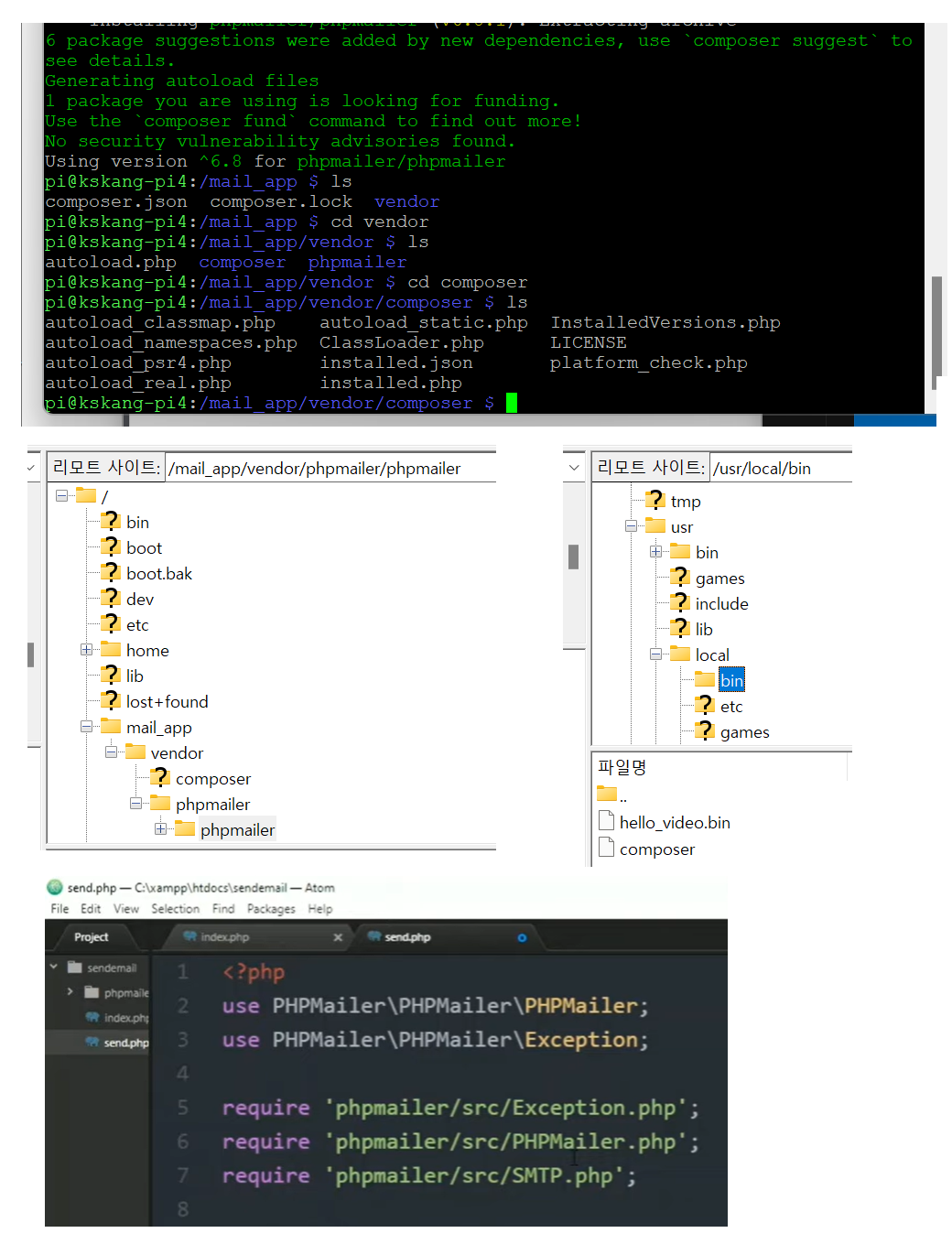Expand the home folder tree node
952x1233 pixels.
click(x=87, y=650)
